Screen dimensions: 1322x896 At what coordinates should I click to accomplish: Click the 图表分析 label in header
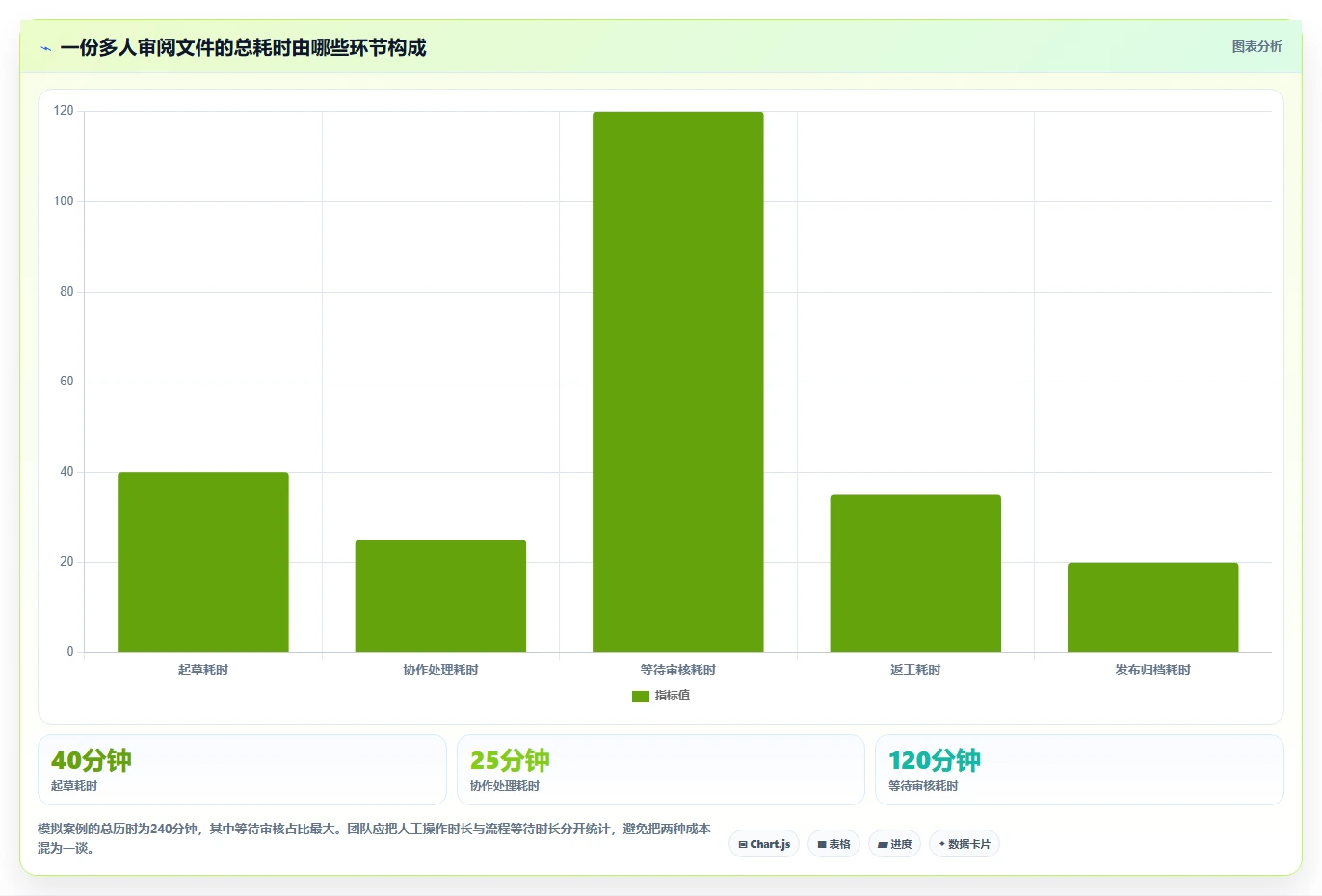point(1256,46)
